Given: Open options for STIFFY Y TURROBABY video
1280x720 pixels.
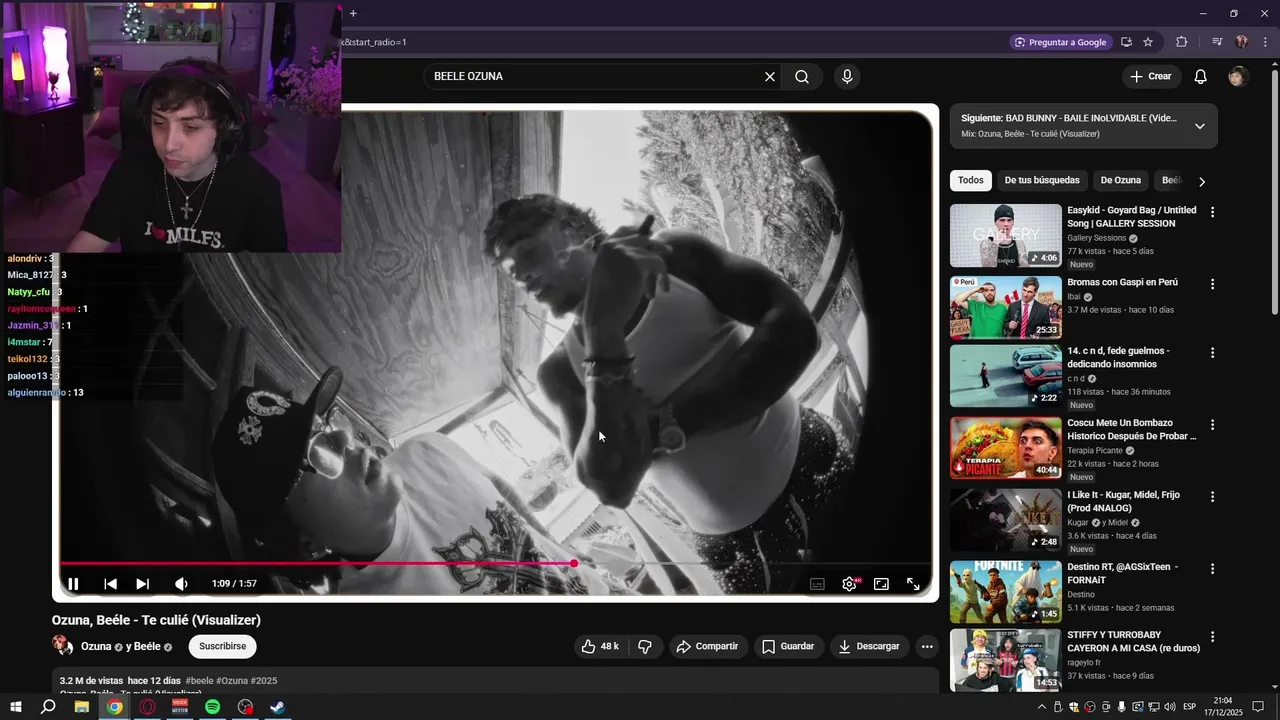Looking at the screenshot, I should (x=1212, y=637).
